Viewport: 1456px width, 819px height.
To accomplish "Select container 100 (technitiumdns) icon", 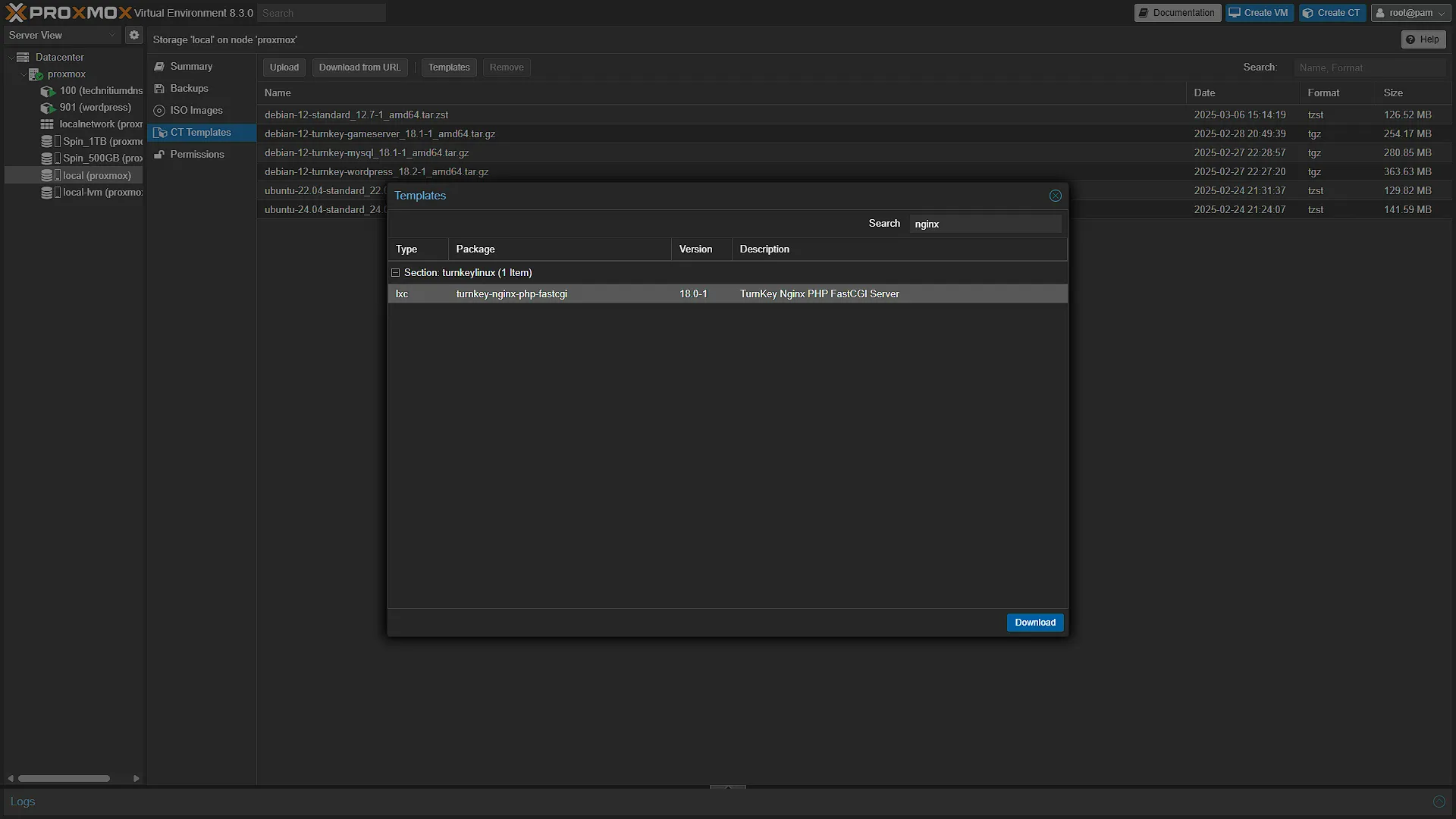I will pyautogui.click(x=48, y=91).
